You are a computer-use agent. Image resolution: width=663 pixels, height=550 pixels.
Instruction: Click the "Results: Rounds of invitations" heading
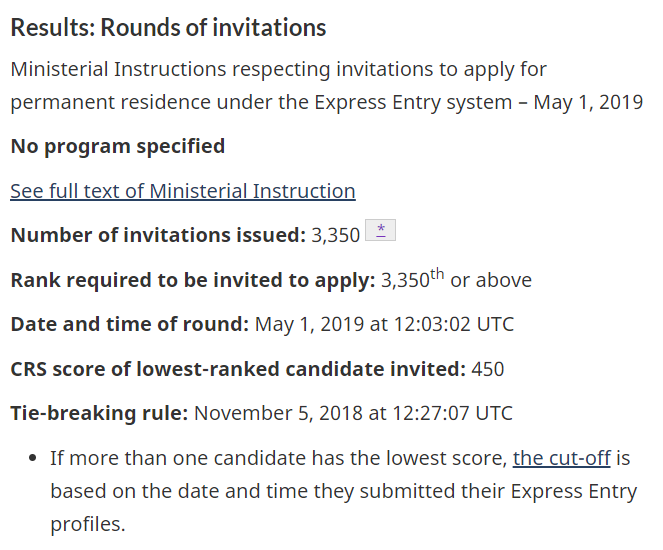pyautogui.click(x=168, y=27)
